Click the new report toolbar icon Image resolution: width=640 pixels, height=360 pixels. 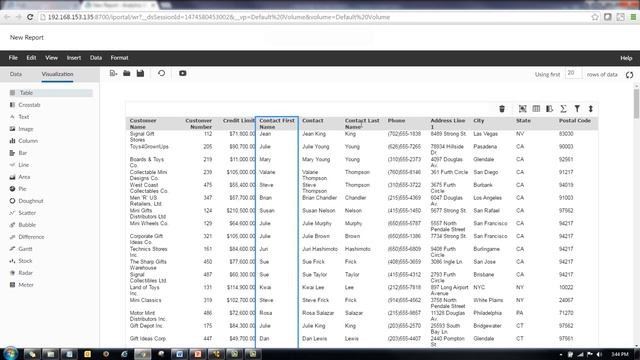tap(113, 73)
